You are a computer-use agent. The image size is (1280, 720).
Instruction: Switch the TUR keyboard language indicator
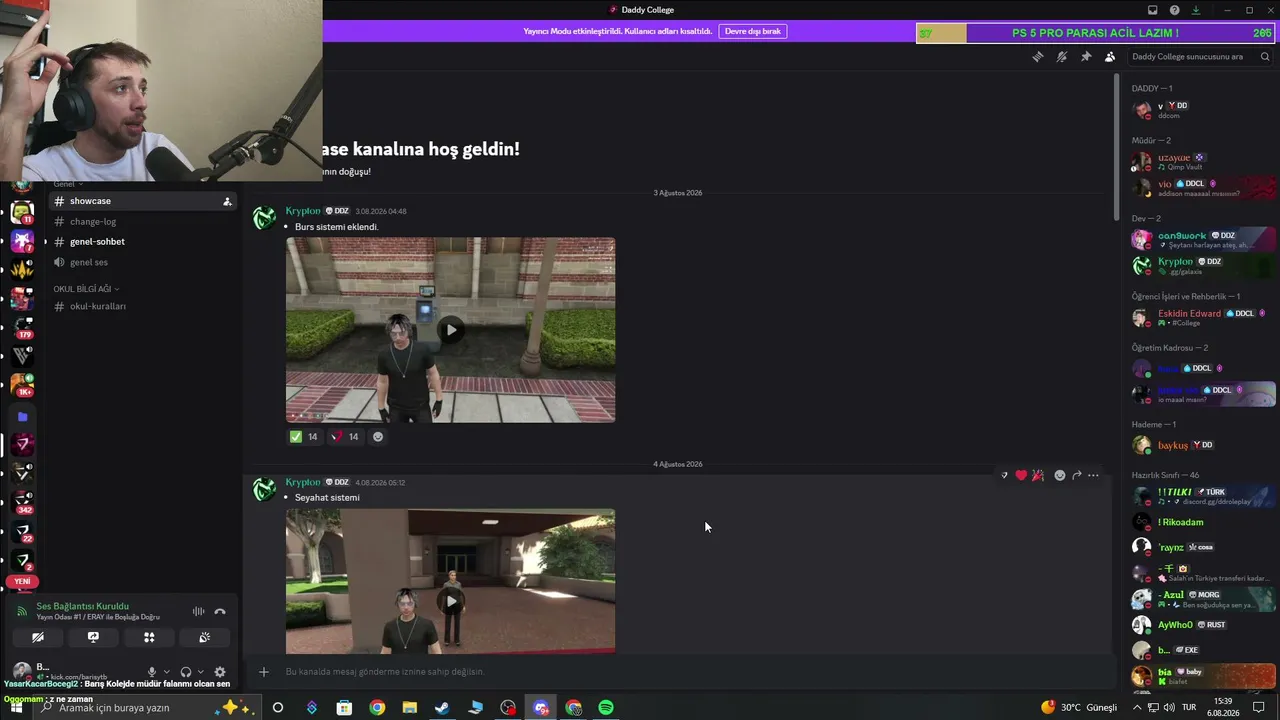[1189, 708]
